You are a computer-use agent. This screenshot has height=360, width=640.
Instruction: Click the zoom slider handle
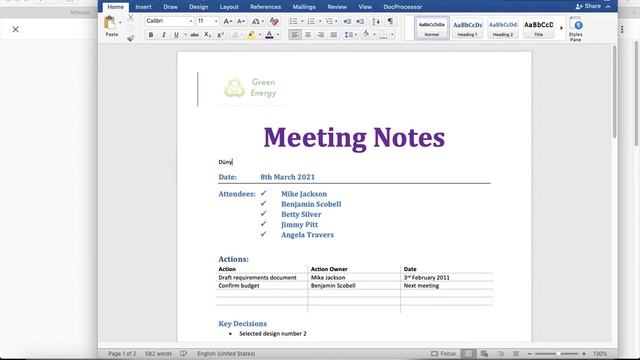[x=558, y=353]
